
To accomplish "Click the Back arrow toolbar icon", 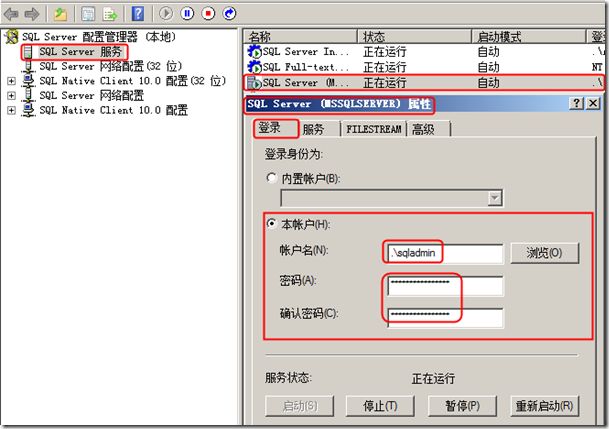I will [x=11, y=14].
